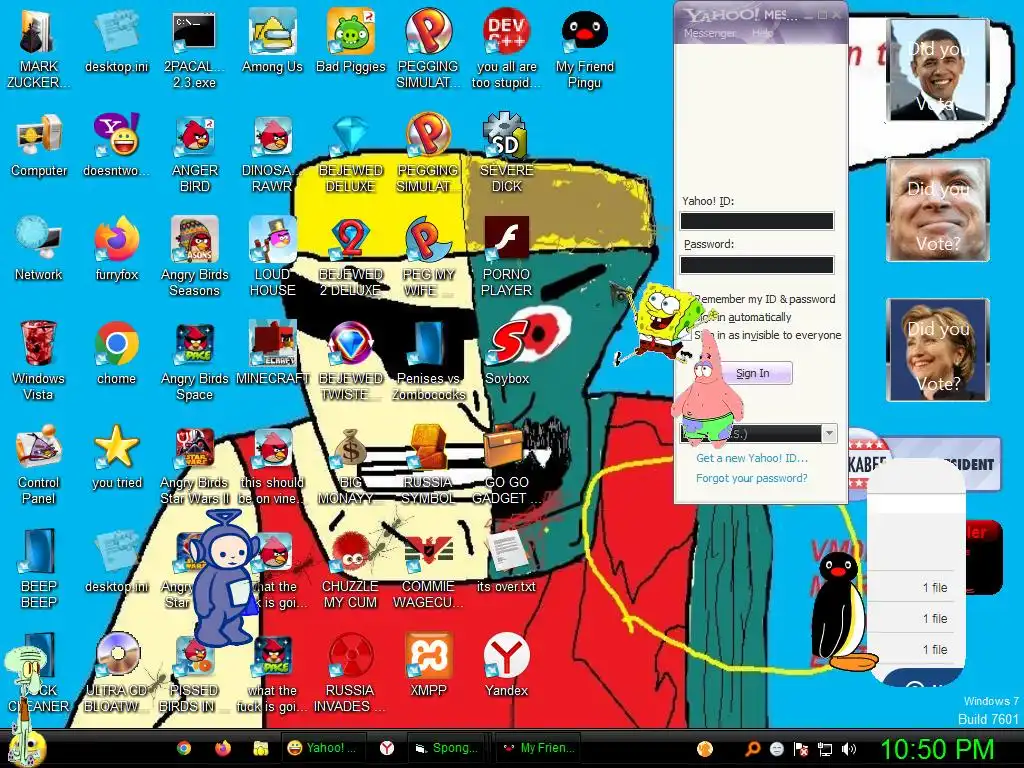Screen dimensions: 1024x768
Task: Click the McCain 'Did you Vote?' gadget
Action: pos(938,210)
